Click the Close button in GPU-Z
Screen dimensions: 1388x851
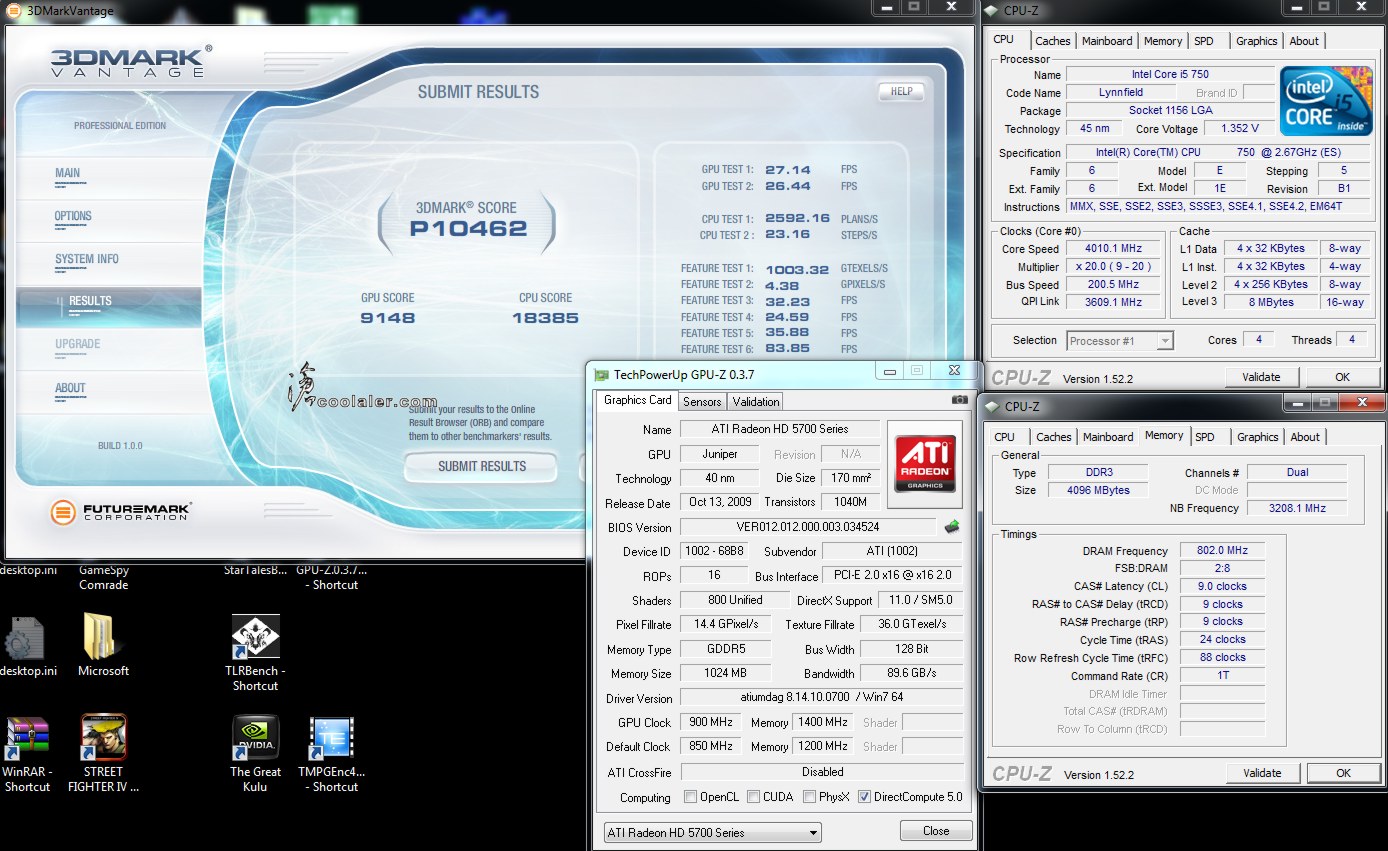(936, 831)
